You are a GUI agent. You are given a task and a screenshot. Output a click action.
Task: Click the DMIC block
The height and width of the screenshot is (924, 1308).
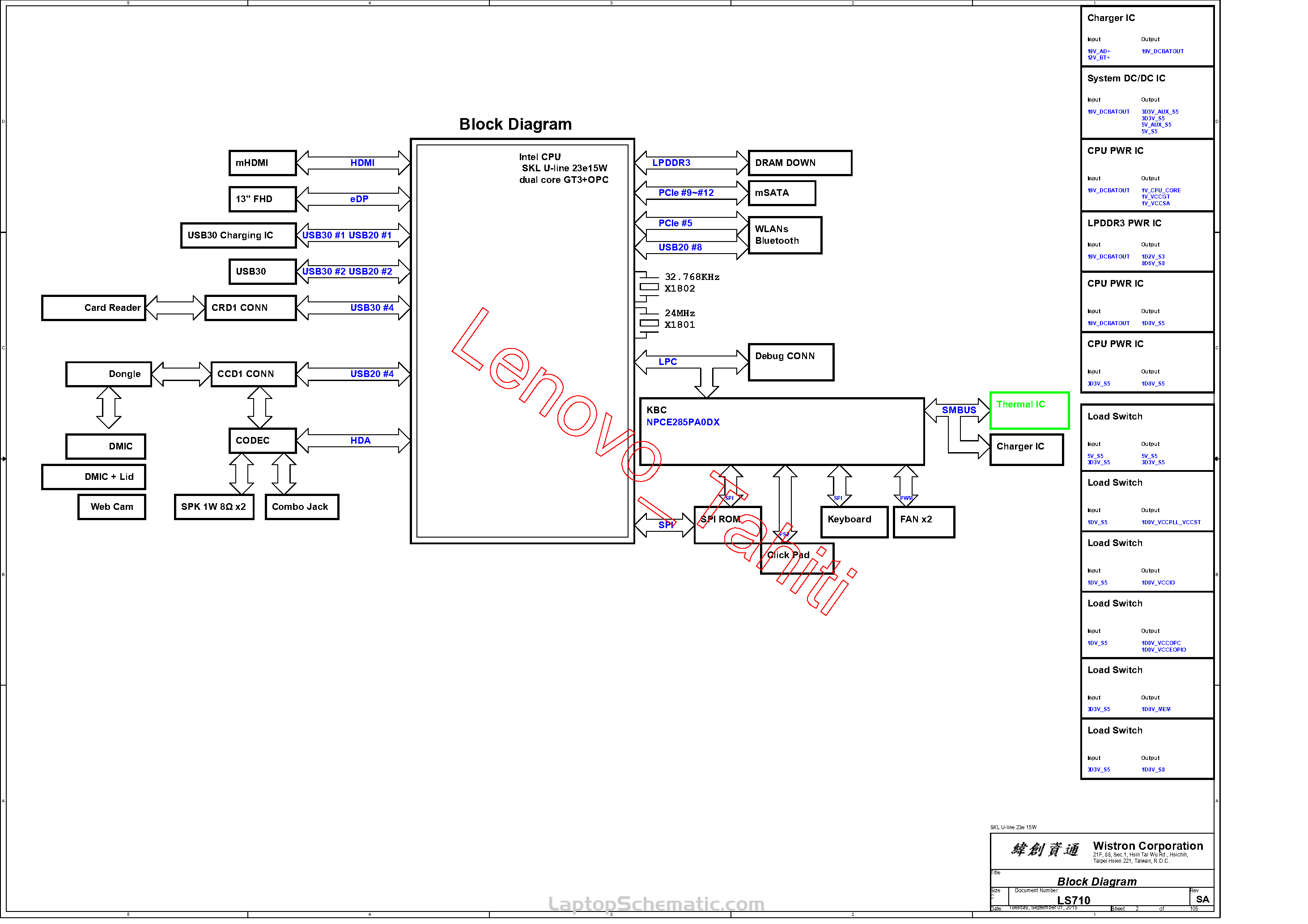tap(106, 447)
